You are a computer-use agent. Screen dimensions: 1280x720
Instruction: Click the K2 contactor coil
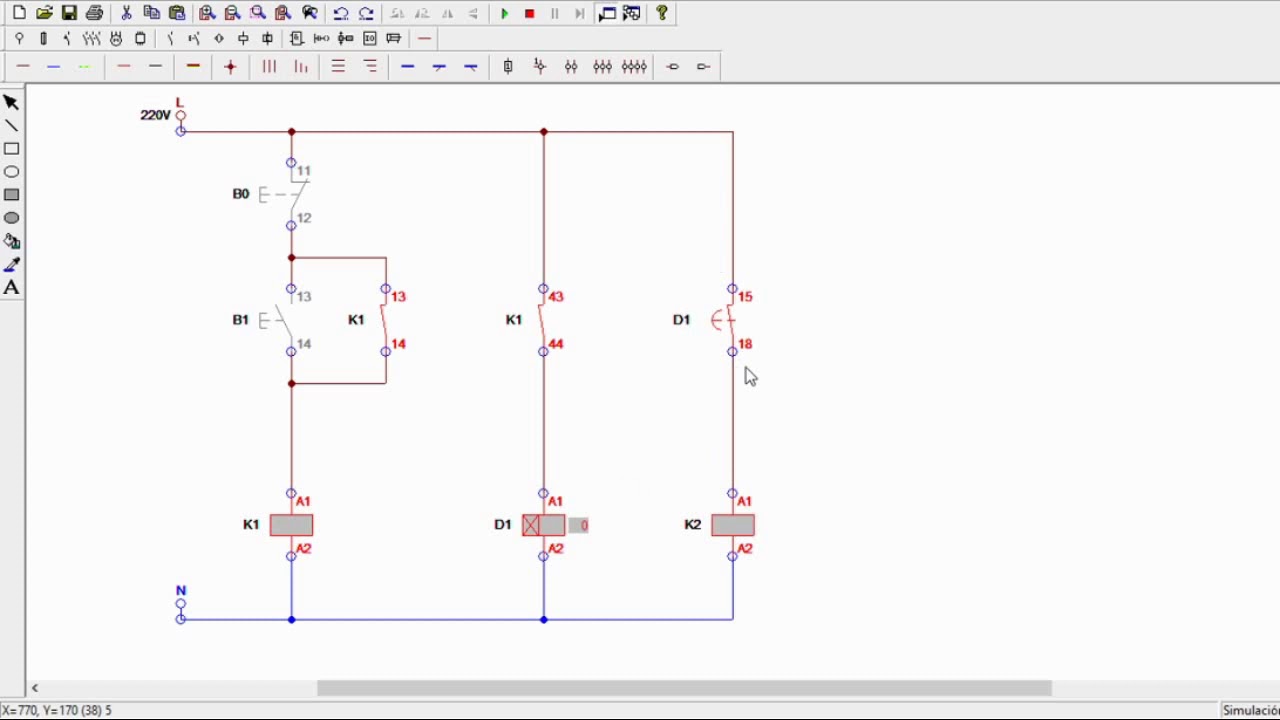coord(733,525)
